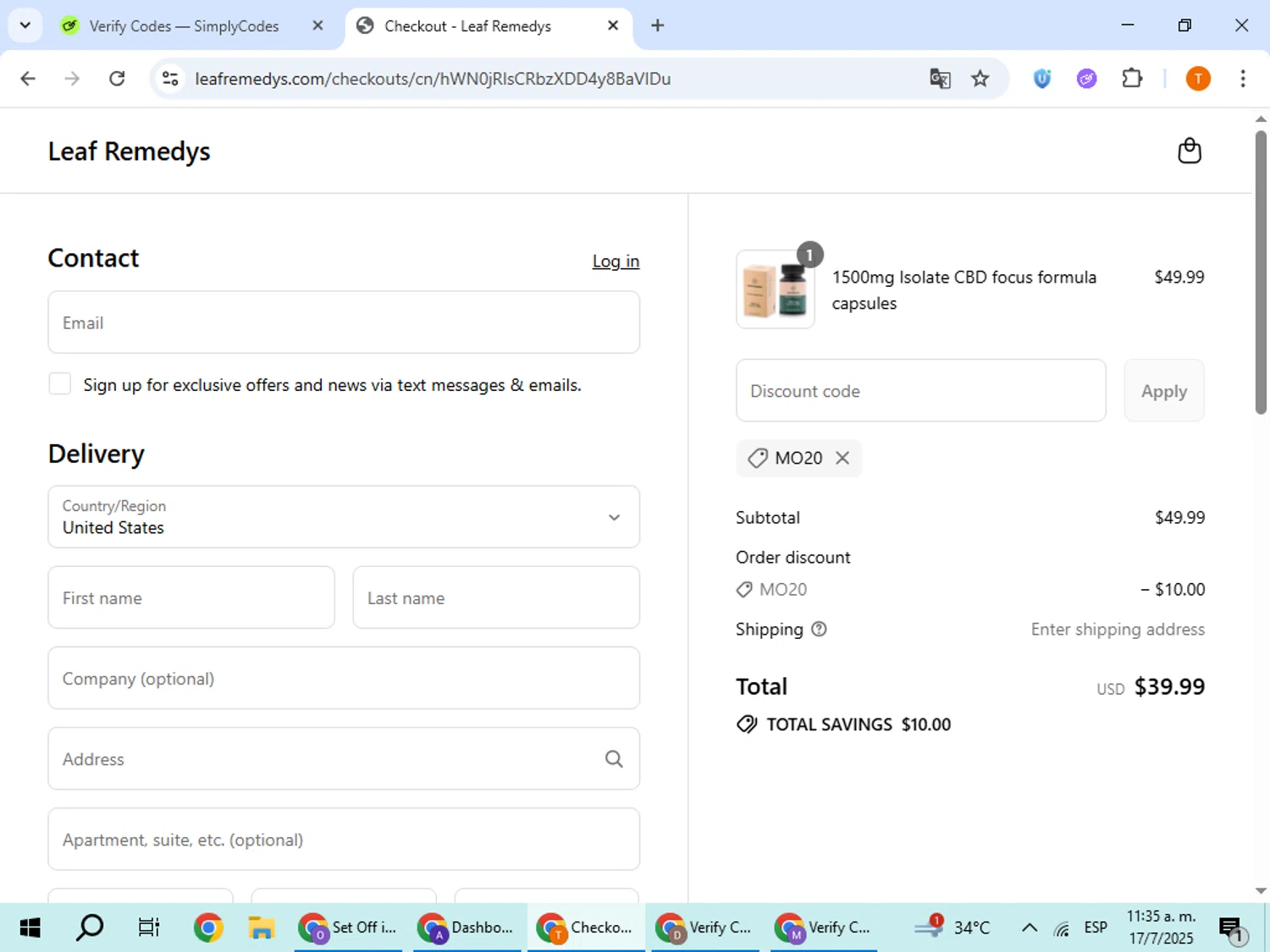Switch to the Dashbo... taskbar window
The height and width of the screenshot is (952, 1270).
tap(467, 927)
